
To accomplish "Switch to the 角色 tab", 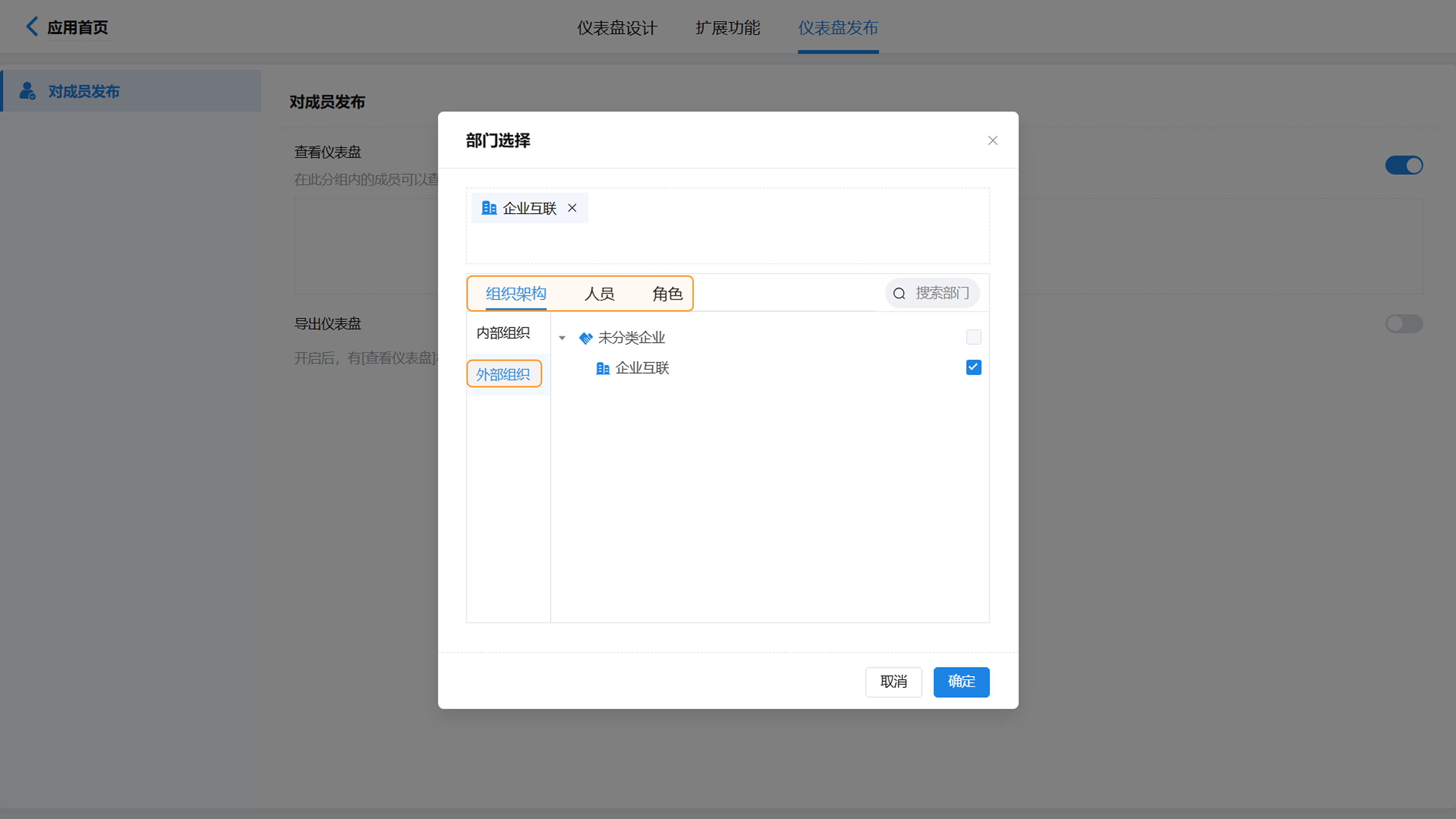I will tap(667, 294).
